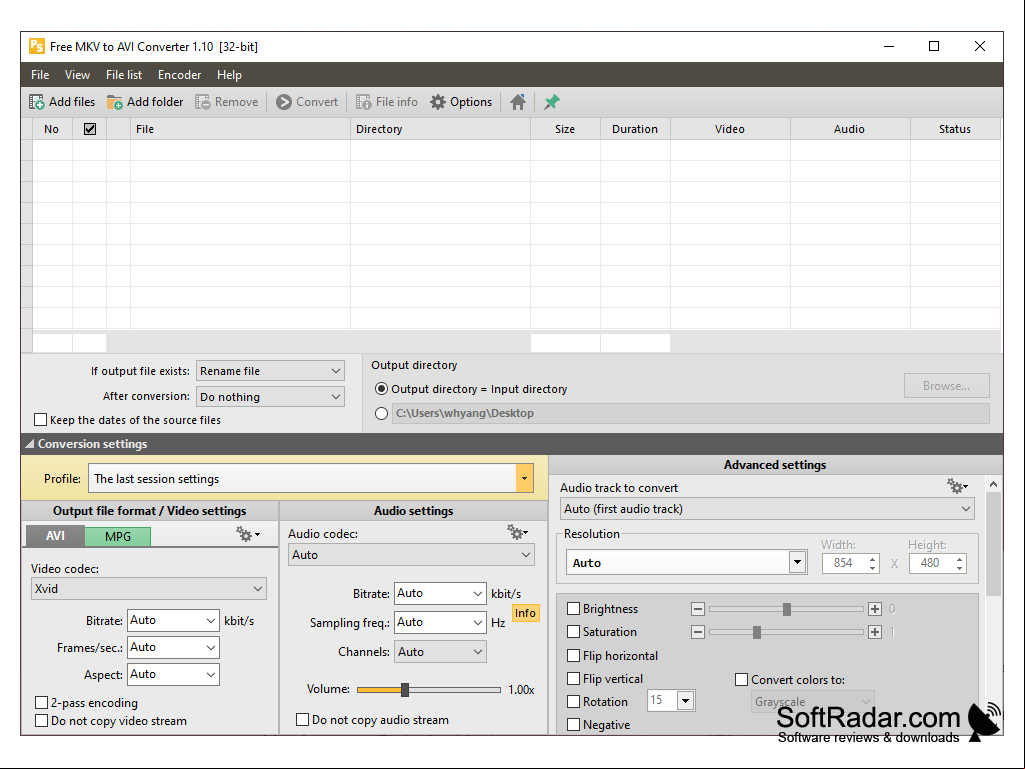
Task: Click the Volume slider handle
Action: pyautogui.click(x=405, y=689)
